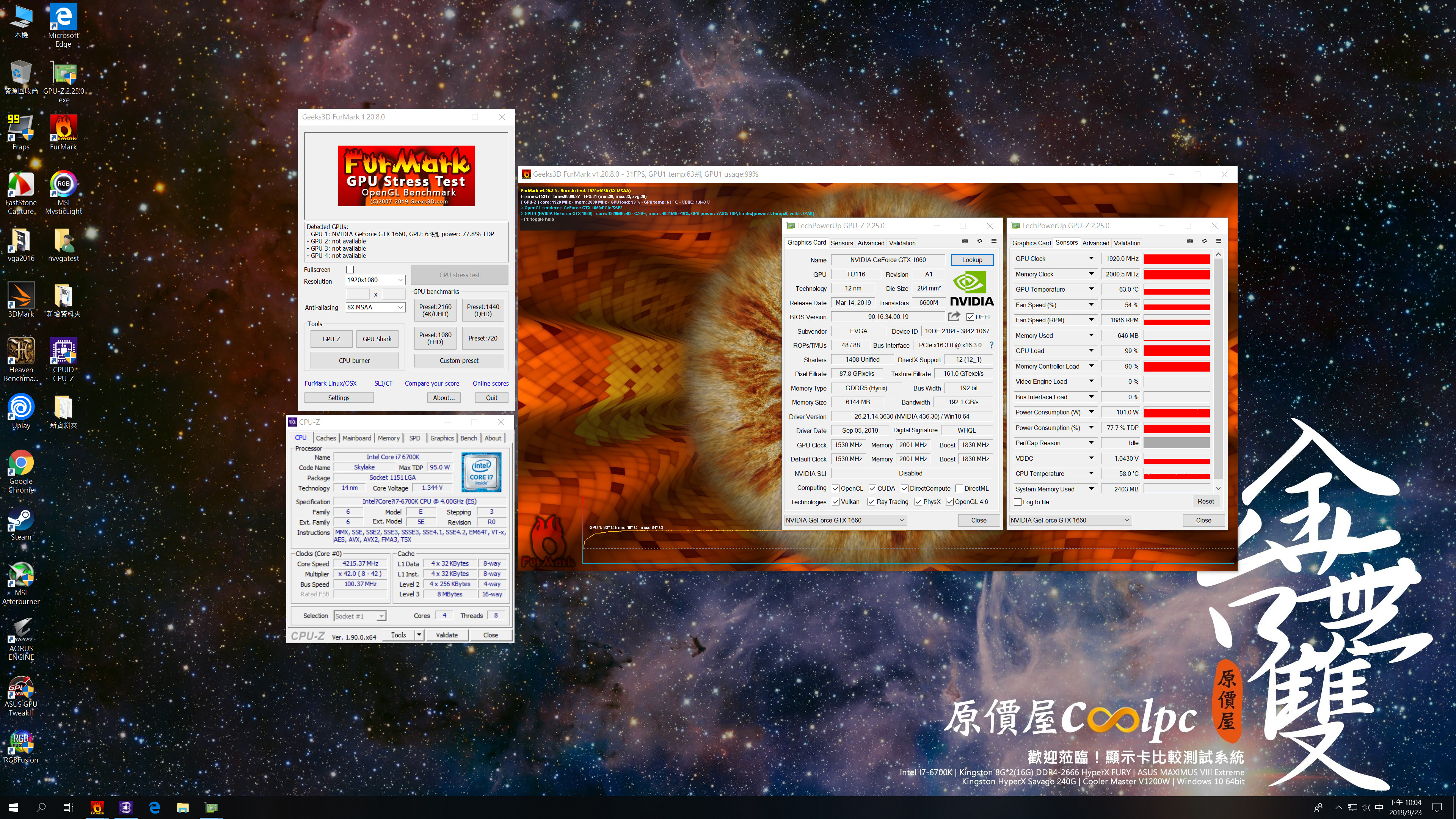
Task: Click the Fan Speed (%) sensor graph bar
Action: click(1176, 304)
